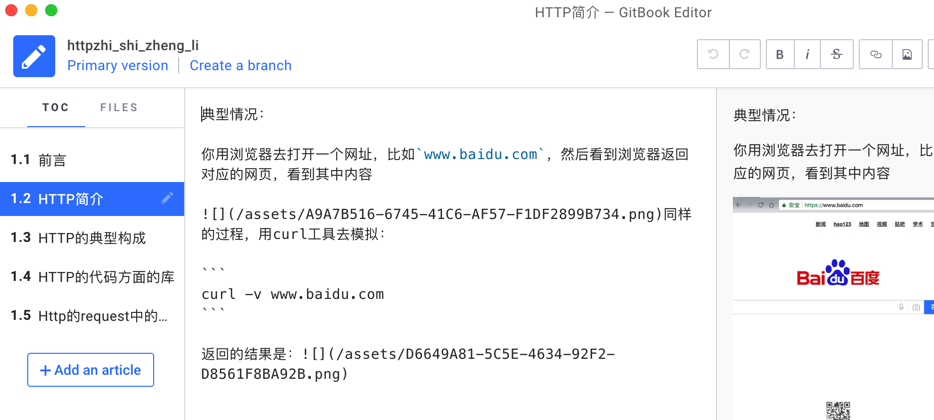Open the Primary version link
The width and height of the screenshot is (934, 420).
(118, 66)
